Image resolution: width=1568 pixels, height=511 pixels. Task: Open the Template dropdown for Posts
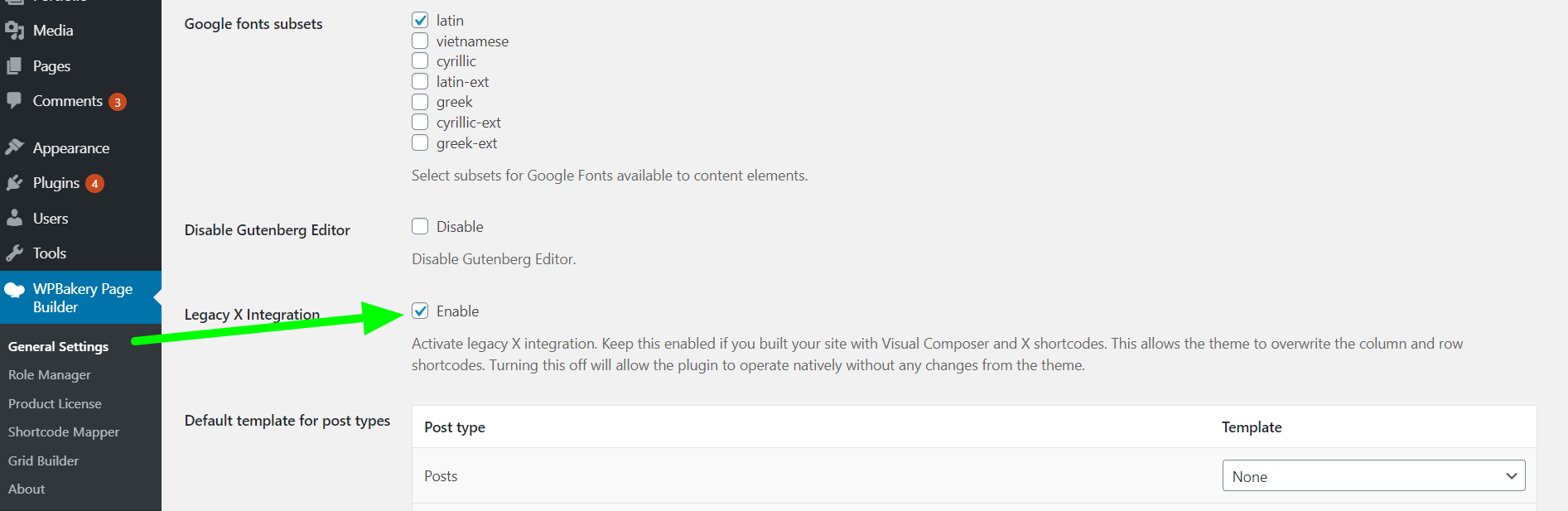pyautogui.click(x=1373, y=475)
